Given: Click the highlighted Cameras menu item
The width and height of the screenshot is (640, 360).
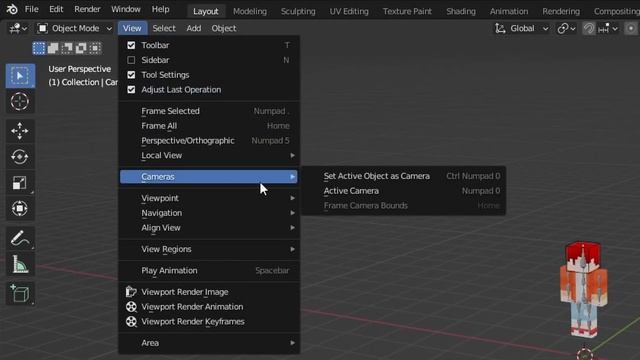Looking at the screenshot, I should pos(209,177).
